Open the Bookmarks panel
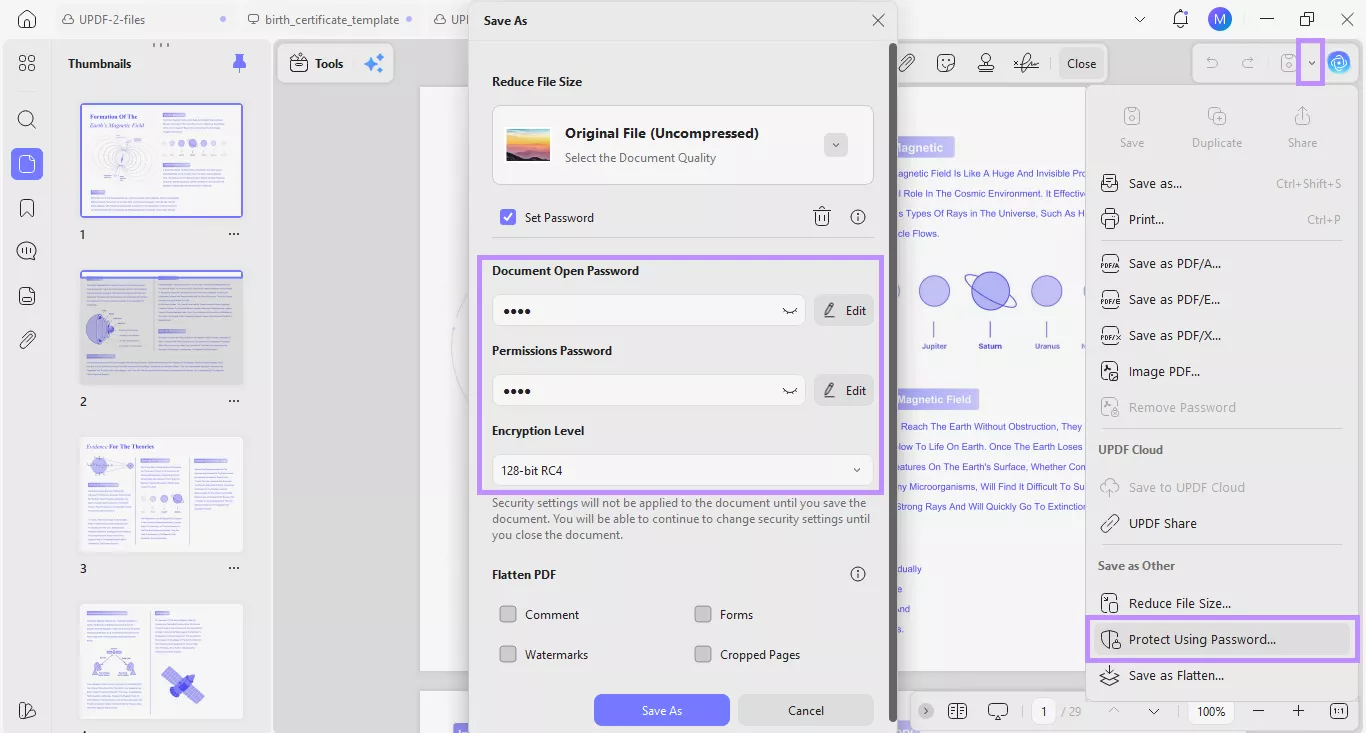The width and height of the screenshot is (1366, 733). [x=27, y=207]
